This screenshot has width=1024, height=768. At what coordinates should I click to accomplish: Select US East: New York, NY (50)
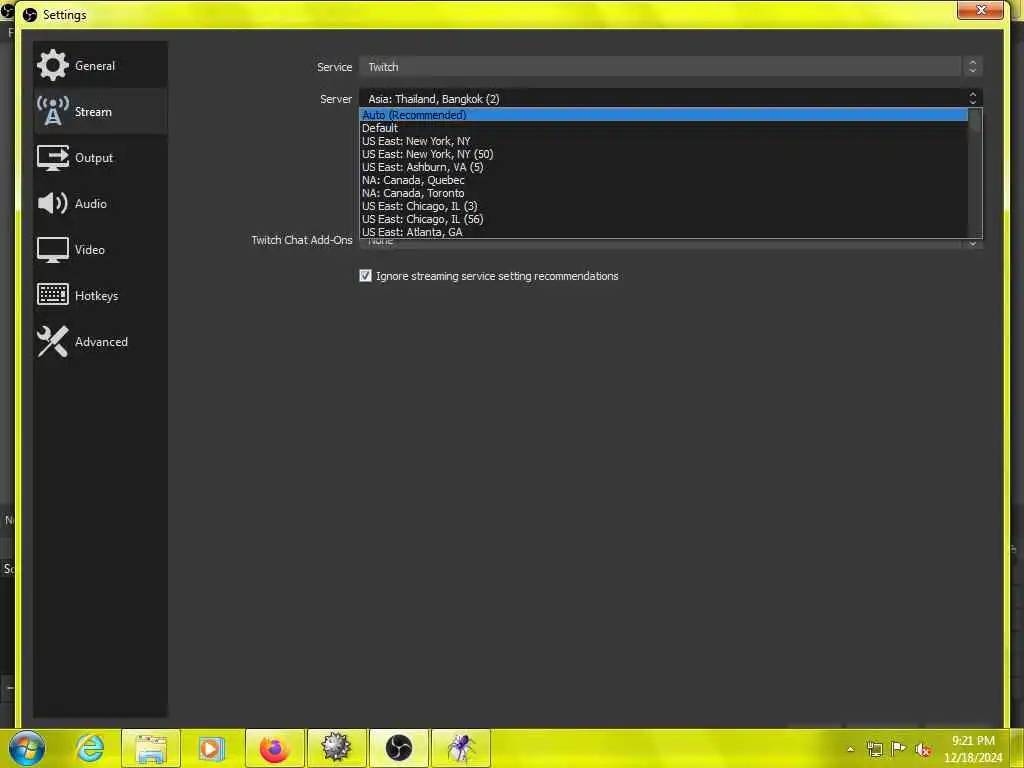pos(664,154)
